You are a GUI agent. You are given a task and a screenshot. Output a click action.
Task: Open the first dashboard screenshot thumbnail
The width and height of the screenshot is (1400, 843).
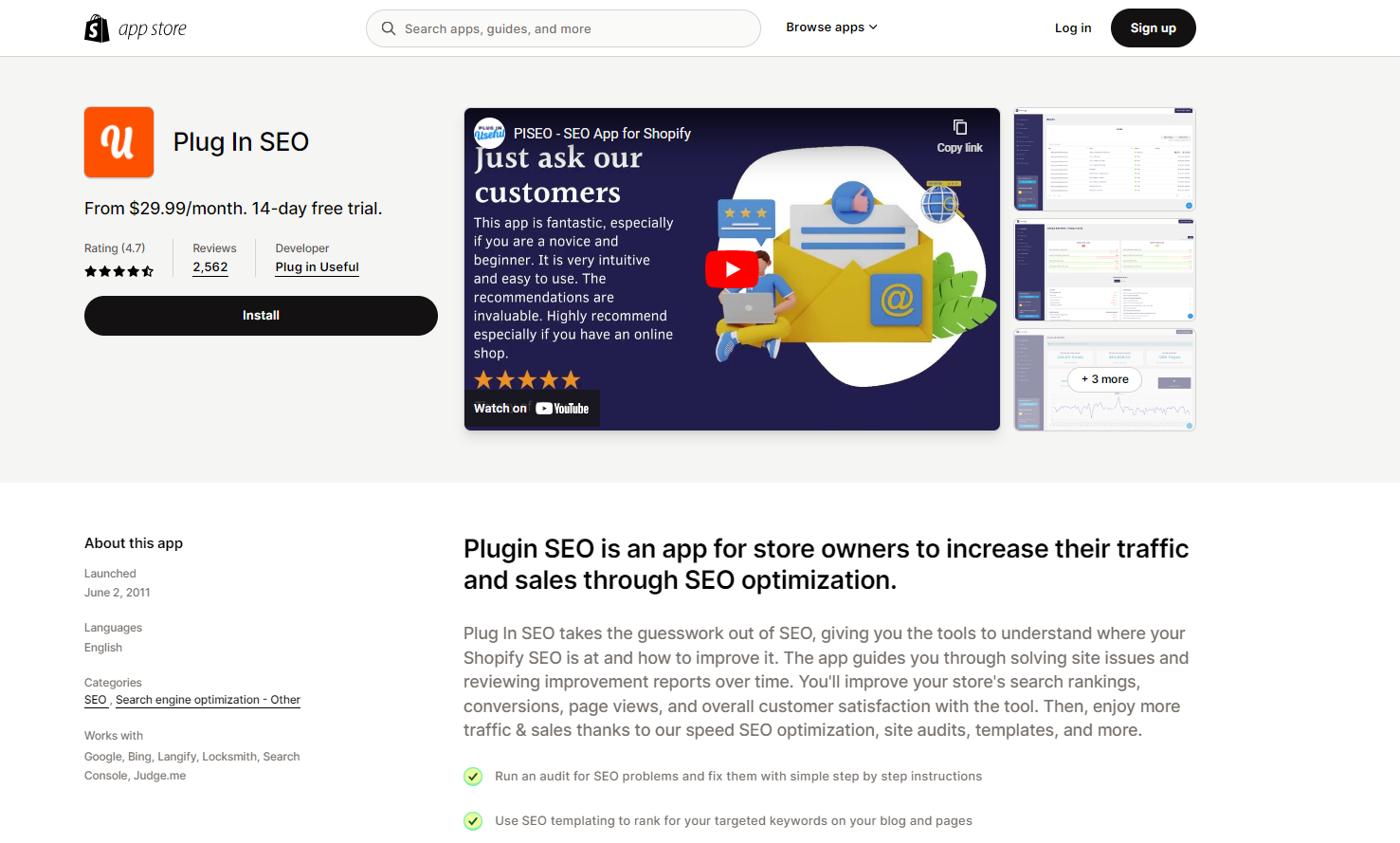1104,159
